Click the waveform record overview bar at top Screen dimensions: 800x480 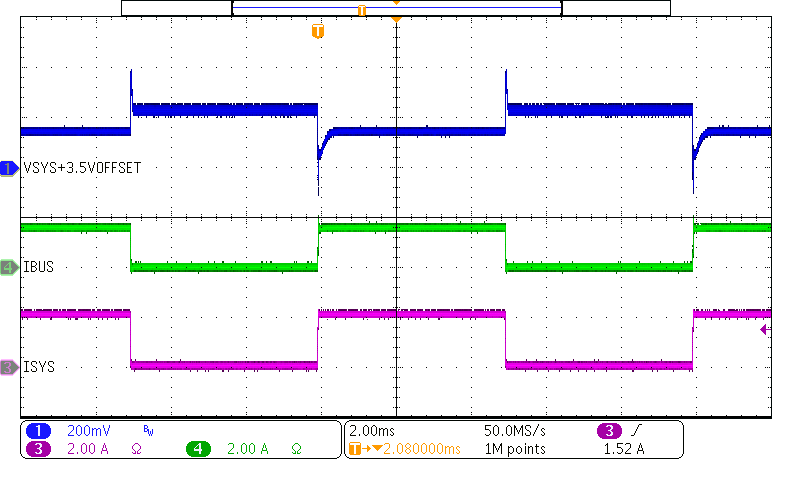tap(396, 8)
